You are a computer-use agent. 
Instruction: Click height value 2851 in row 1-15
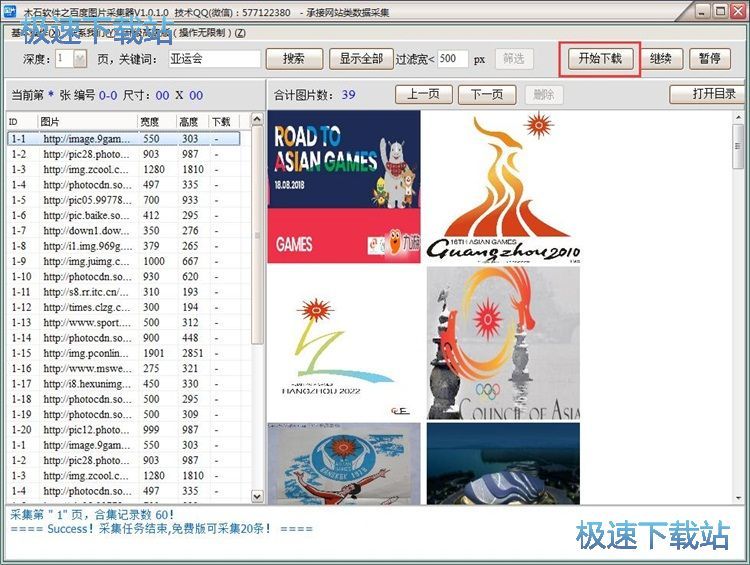193,353
